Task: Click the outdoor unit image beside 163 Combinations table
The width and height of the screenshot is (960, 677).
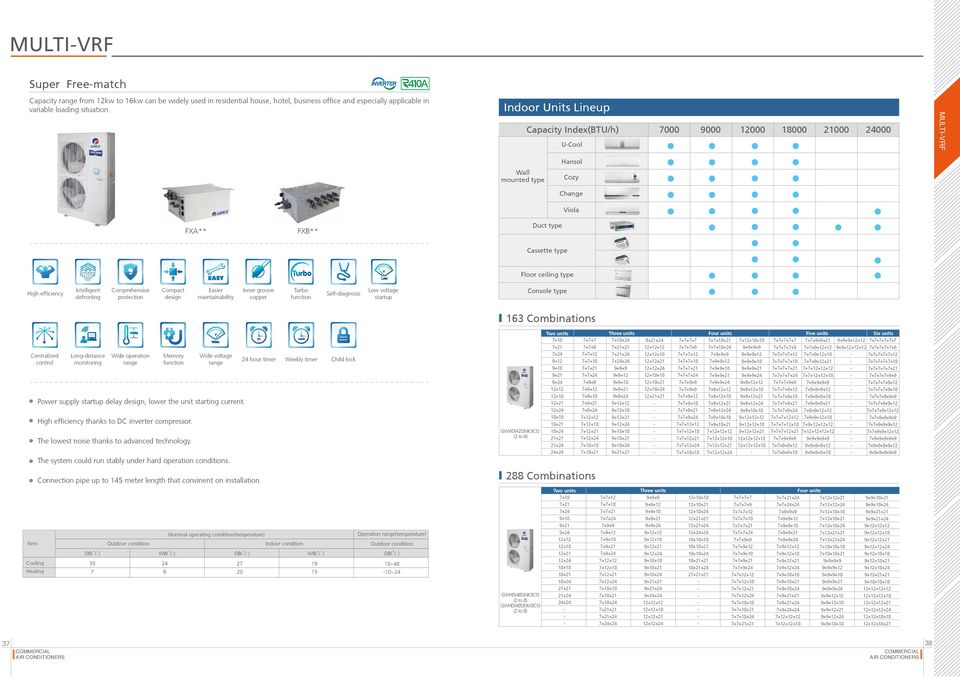Action: pos(520,387)
